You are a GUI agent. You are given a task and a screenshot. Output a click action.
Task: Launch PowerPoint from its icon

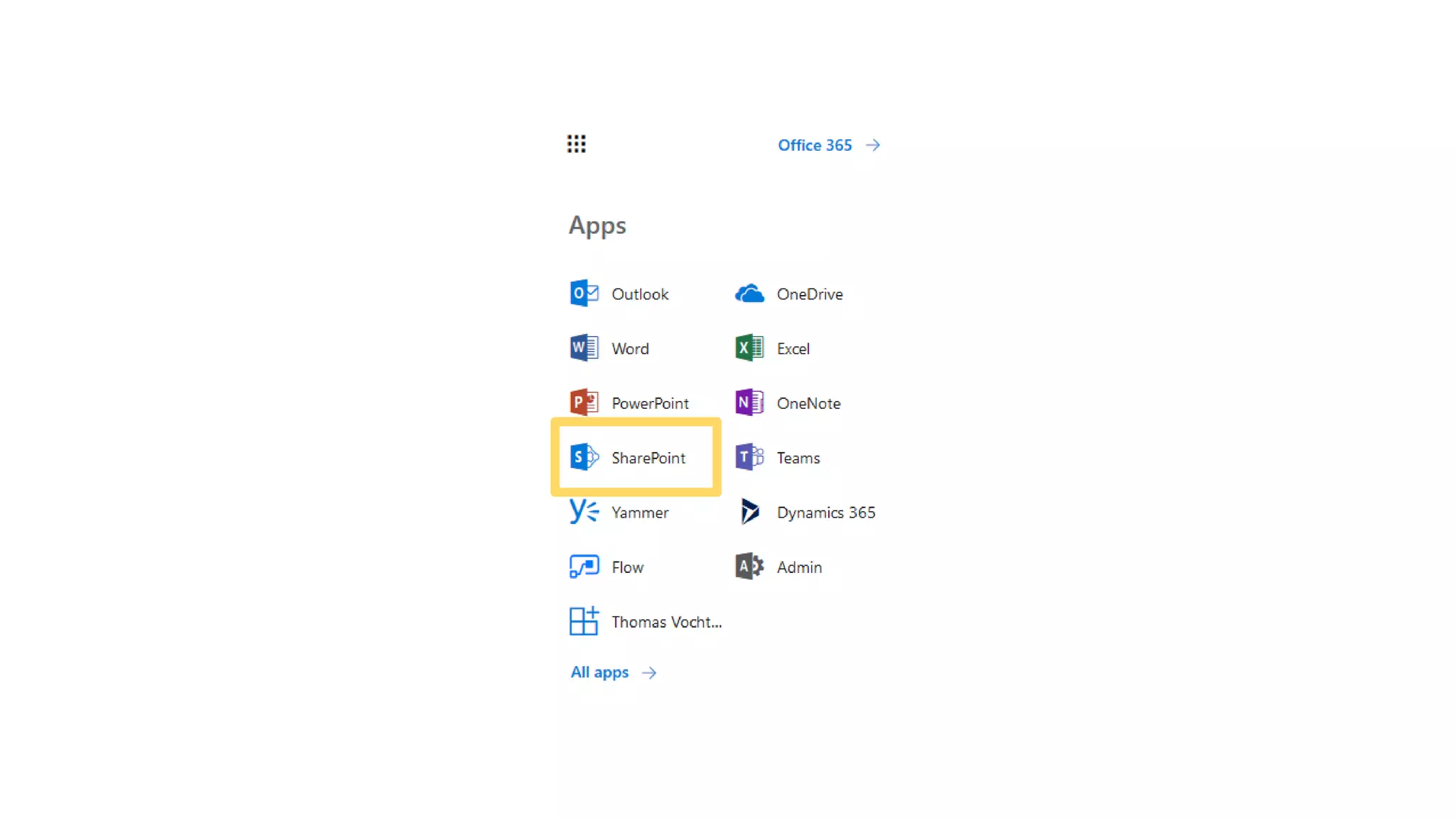tap(584, 403)
